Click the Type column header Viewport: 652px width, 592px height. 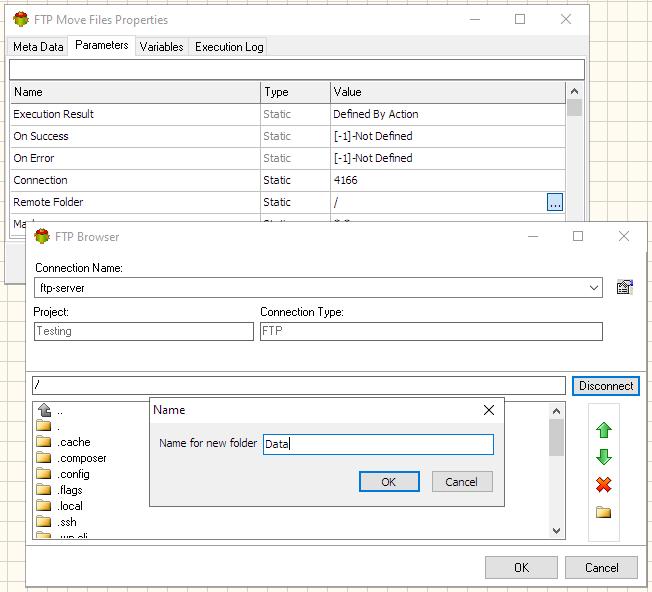click(x=296, y=92)
